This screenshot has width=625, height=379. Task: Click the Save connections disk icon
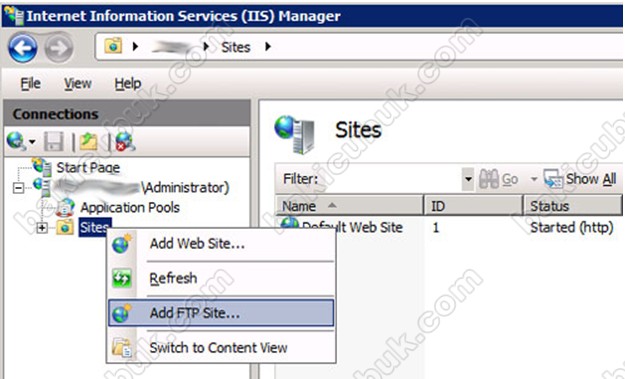(54, 141)
